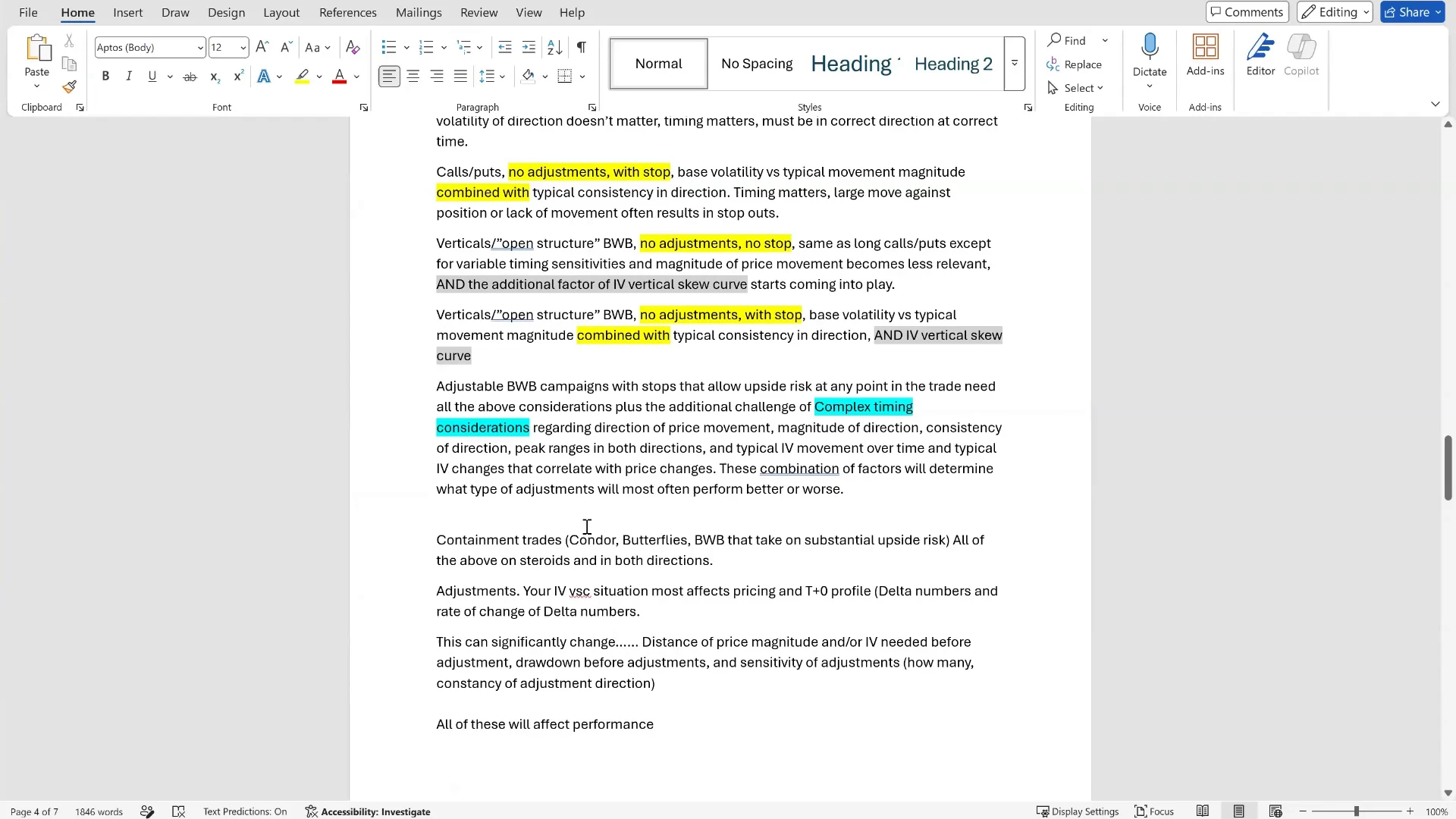This screenshot has height=819, width=1456.
Task: Click the vertical scrollbar thumb
Action: (1448, 468)
